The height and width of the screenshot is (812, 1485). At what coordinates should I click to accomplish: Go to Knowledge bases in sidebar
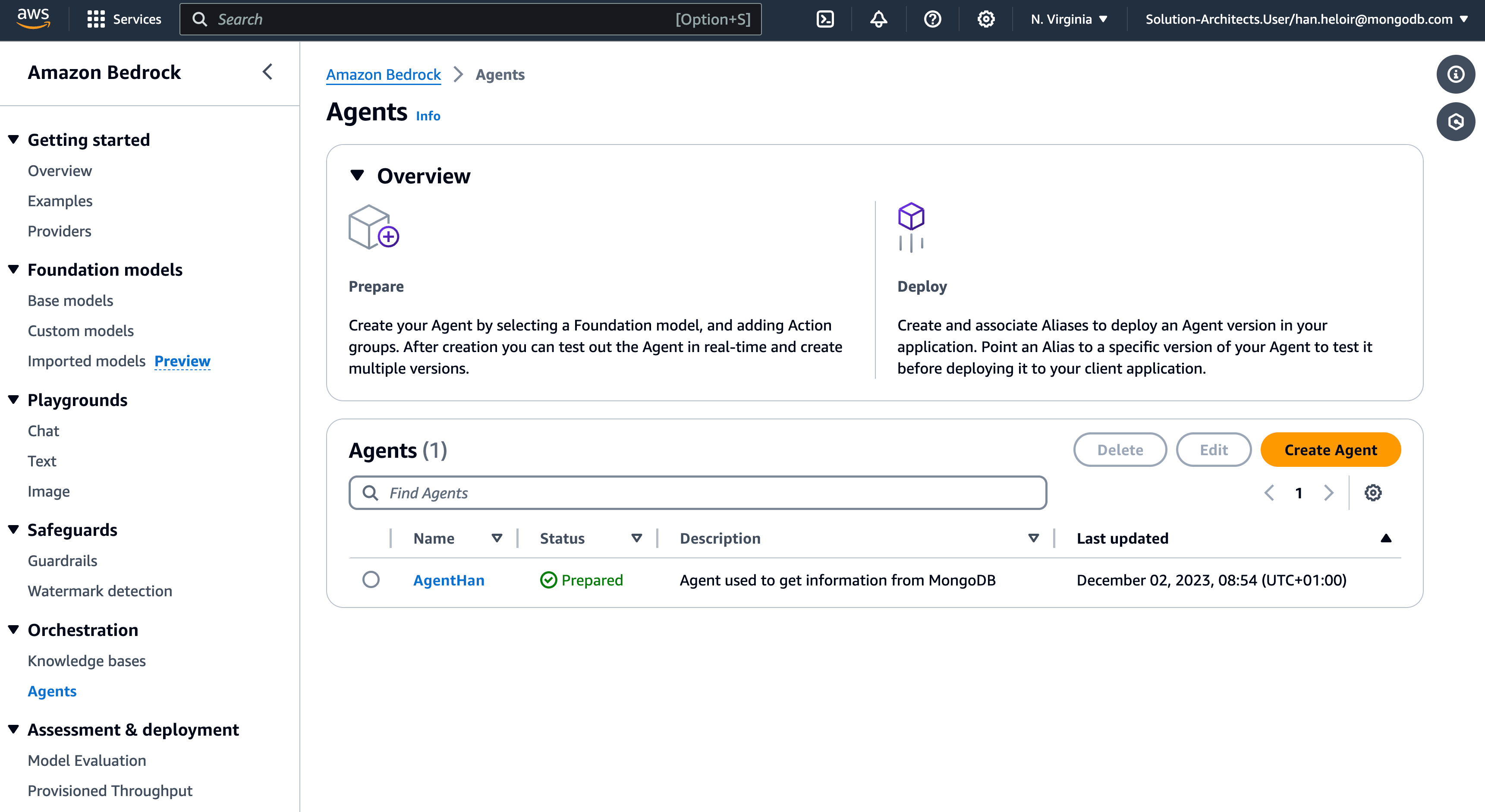86,660
